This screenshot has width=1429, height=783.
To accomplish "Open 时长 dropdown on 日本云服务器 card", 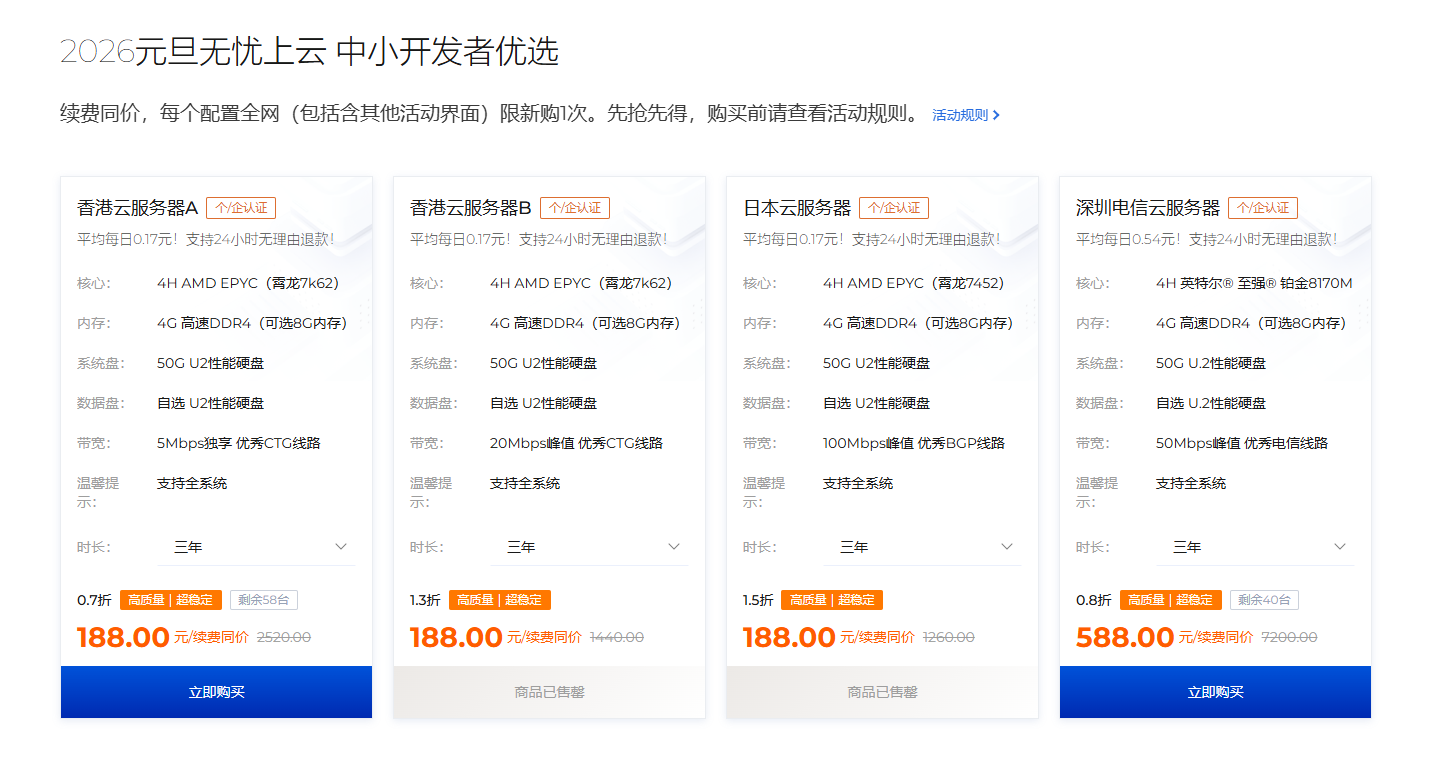I will (x=922, y=547).
